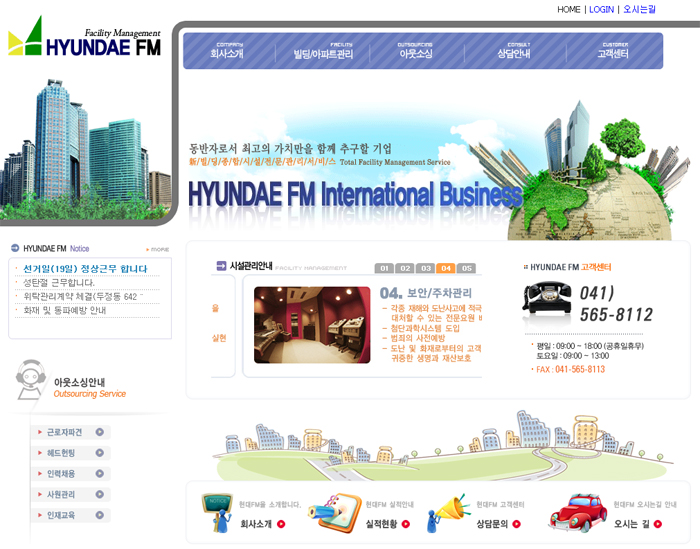Open the 오시는길 link in top header
Image resolution: width=700 pixels, height=549 pixels.
639,9
